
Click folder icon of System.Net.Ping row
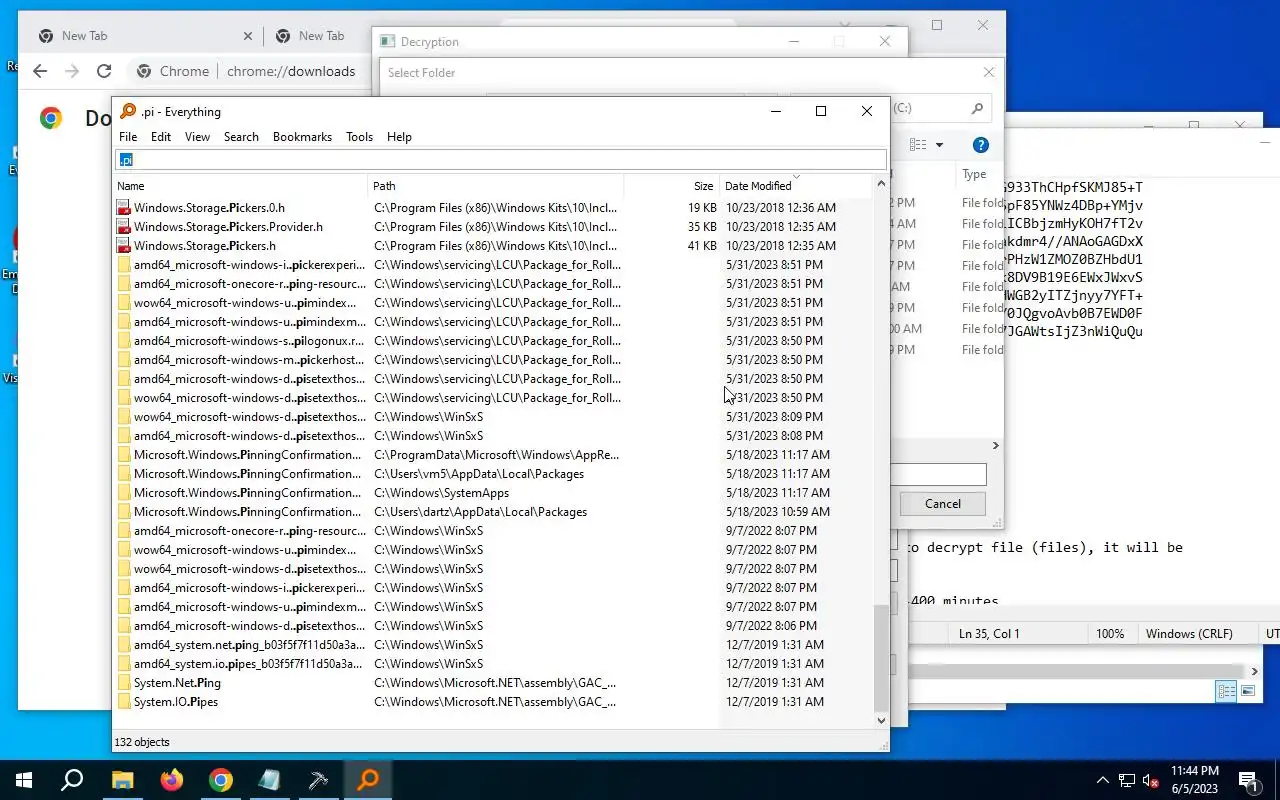(x=124, y=683)
